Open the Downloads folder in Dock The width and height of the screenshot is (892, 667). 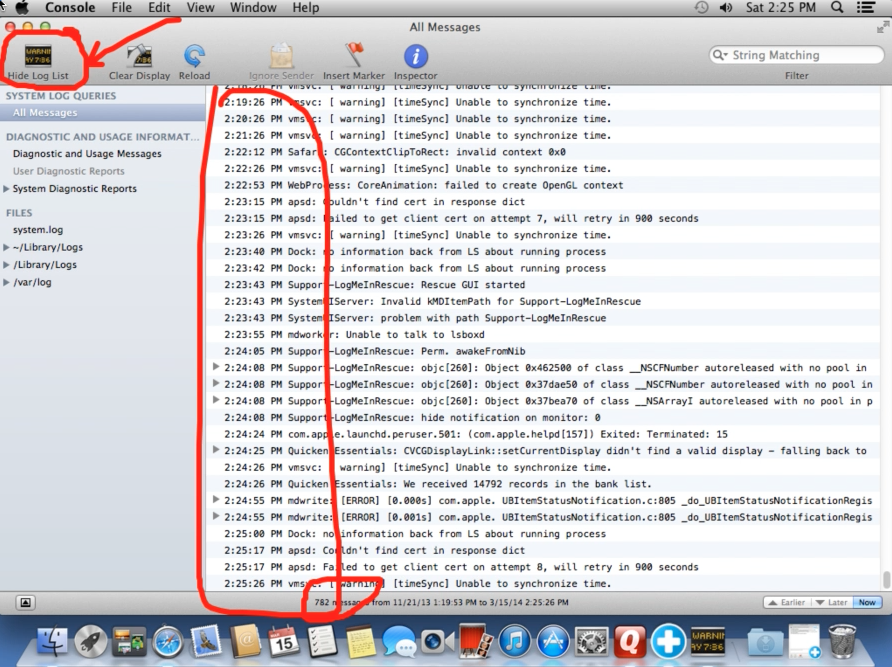pyautogui.click(x=765, y=642)
